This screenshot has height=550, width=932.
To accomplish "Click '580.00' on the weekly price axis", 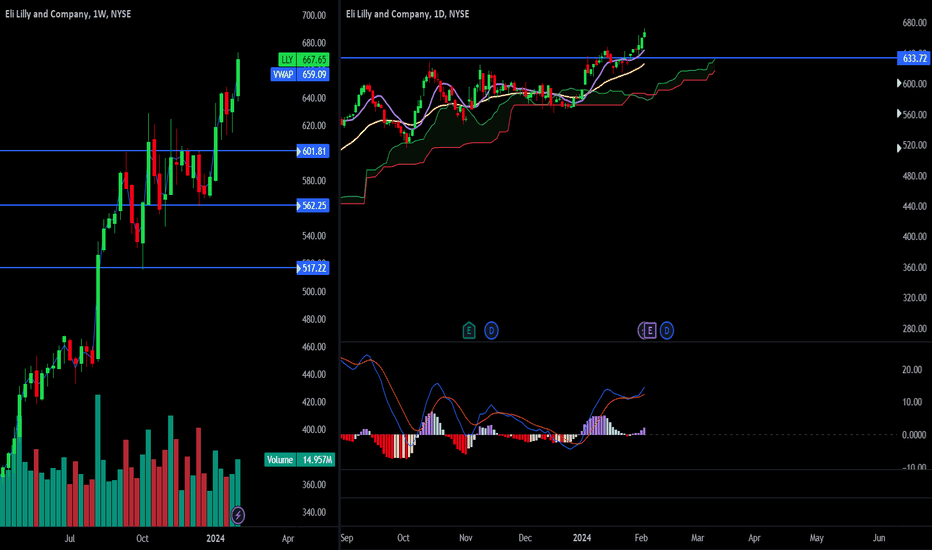I will 314,181.
